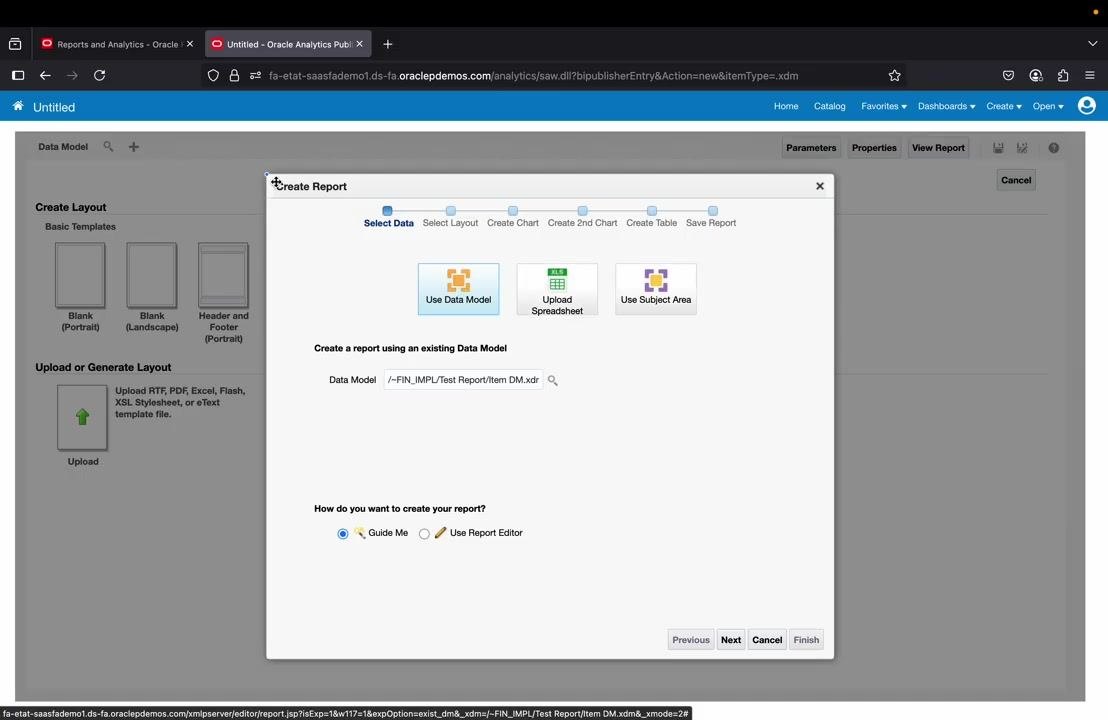The image size is (1108, 720).
Task: Pick the Use Subject Area option
Action: (x=656, y=289)
